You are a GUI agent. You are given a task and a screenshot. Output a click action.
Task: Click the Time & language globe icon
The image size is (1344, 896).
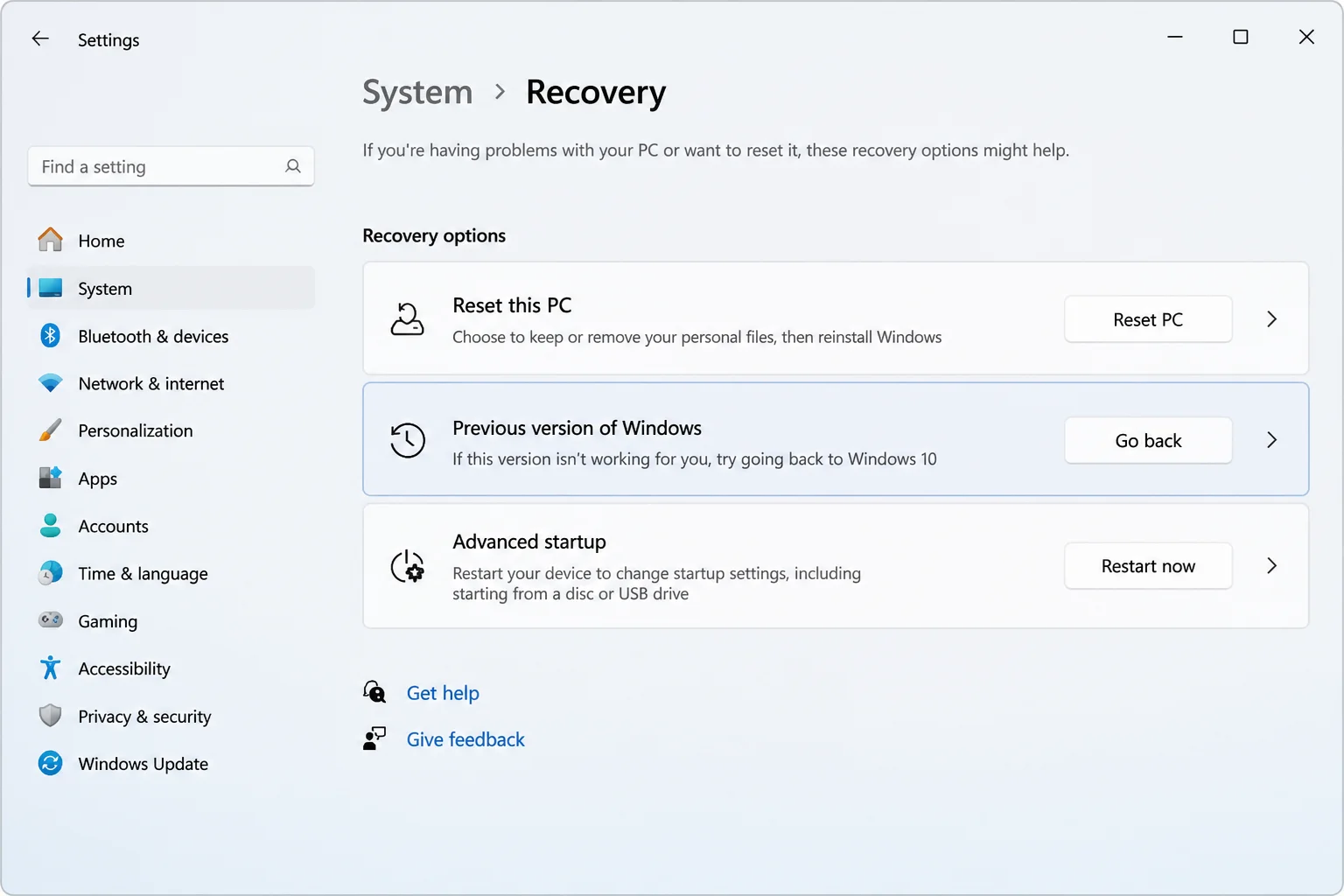click(x=51, y=573)
